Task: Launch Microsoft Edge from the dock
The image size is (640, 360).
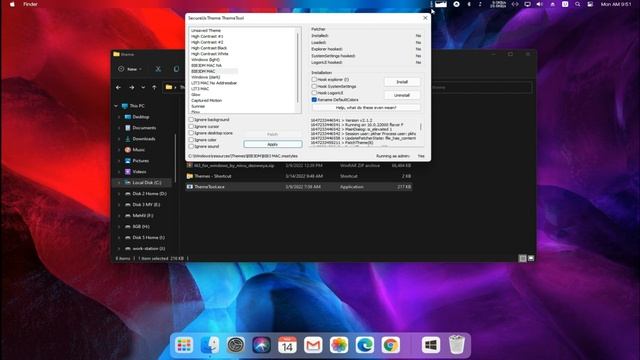Action: click(x=364, y=345)
